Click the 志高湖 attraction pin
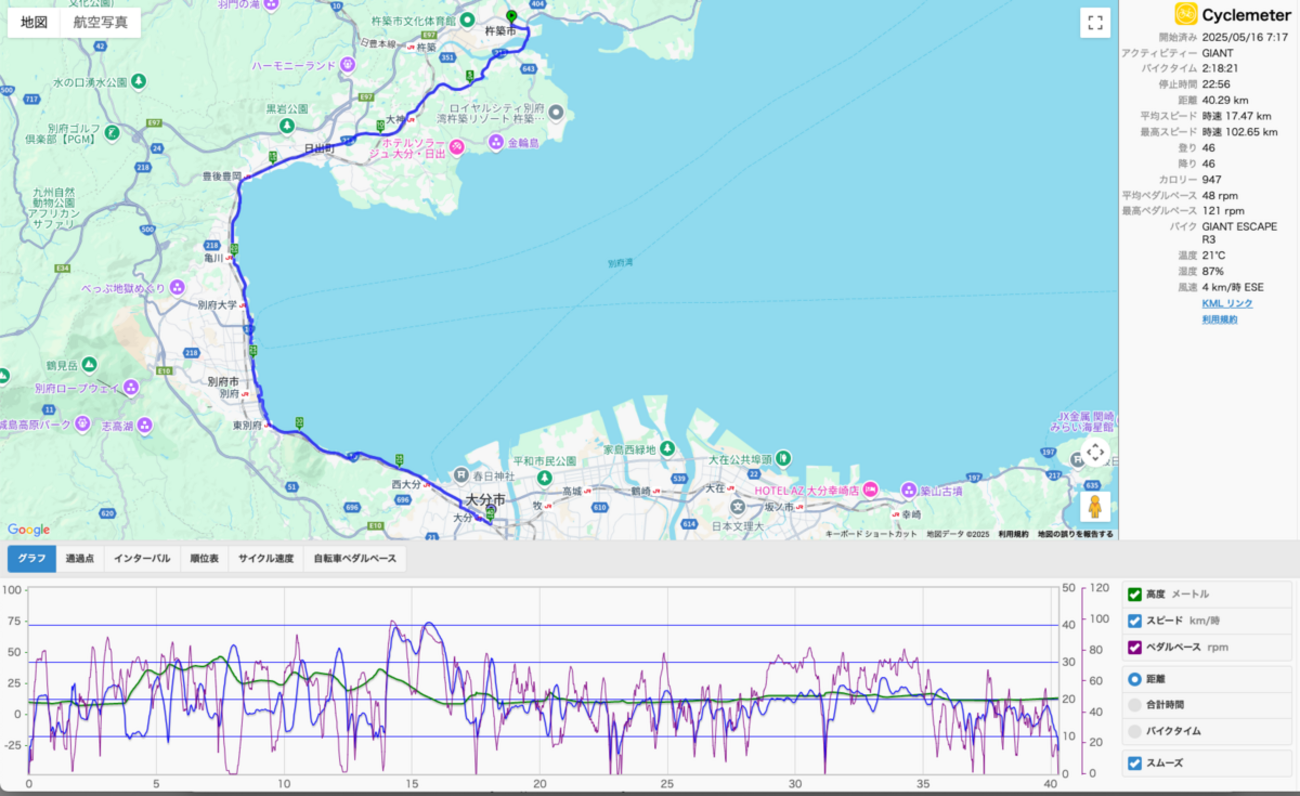The width and height of the screenshot is (1300, 796). [x=144, y=426]
